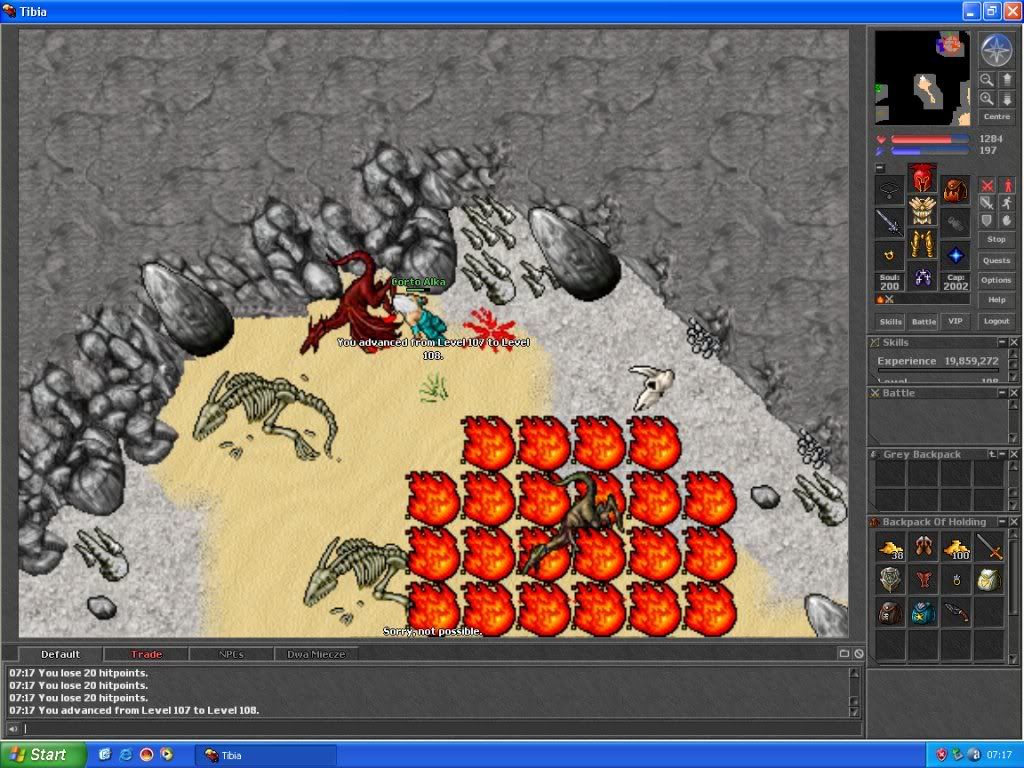
Task: Click the Centre minimap button
Action: tap(997, 117)
